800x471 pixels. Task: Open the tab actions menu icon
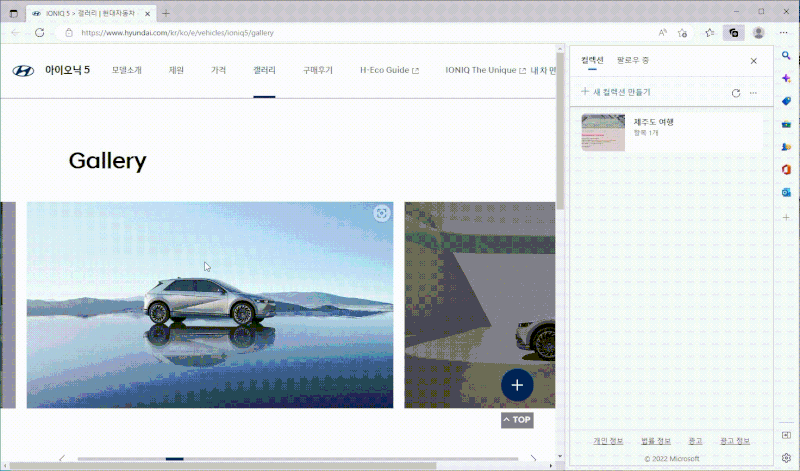coord(14,14)
